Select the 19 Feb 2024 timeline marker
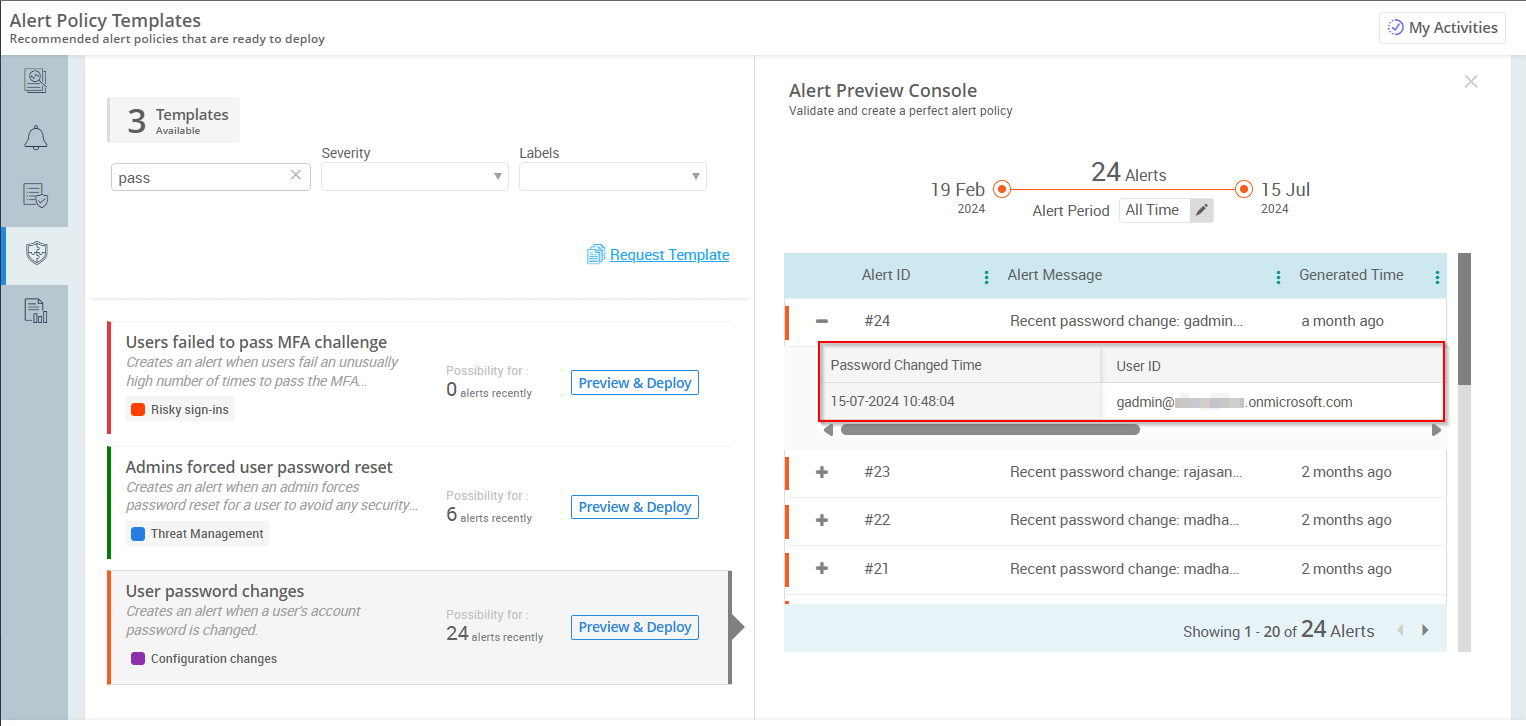 (x=1002, y=188)
